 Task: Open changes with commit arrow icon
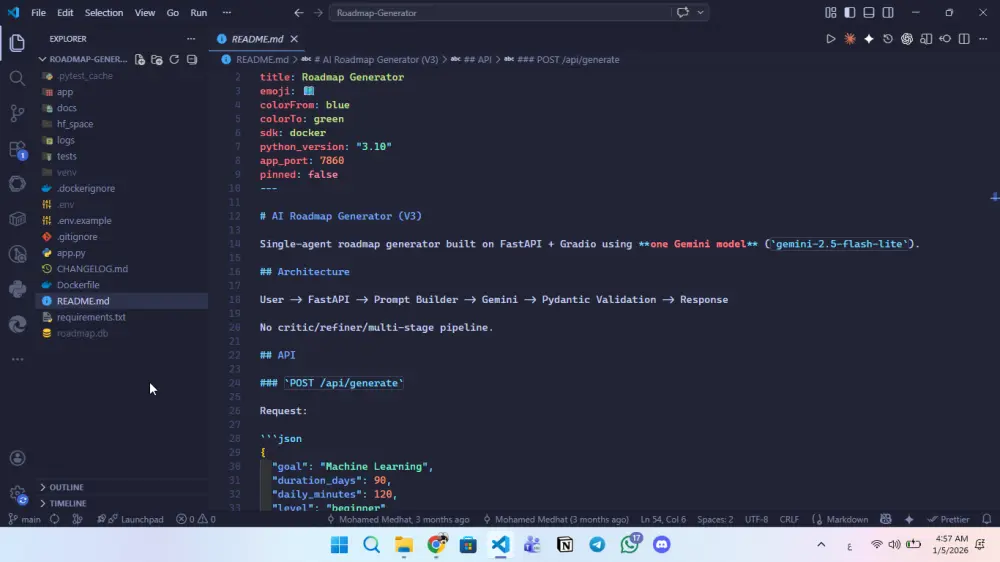(x=945, y=39)
